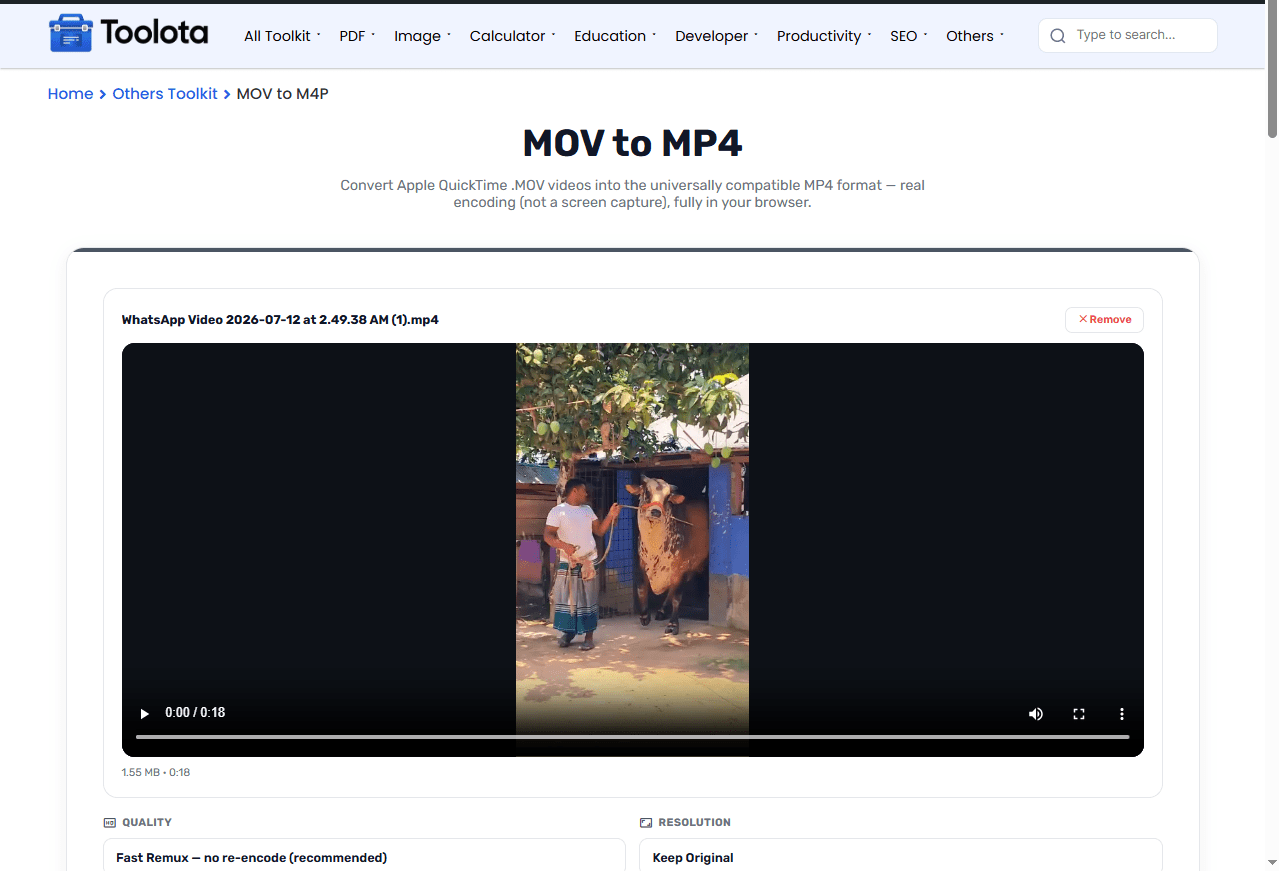Click the RESOLUTION section icon

point(646,823)
